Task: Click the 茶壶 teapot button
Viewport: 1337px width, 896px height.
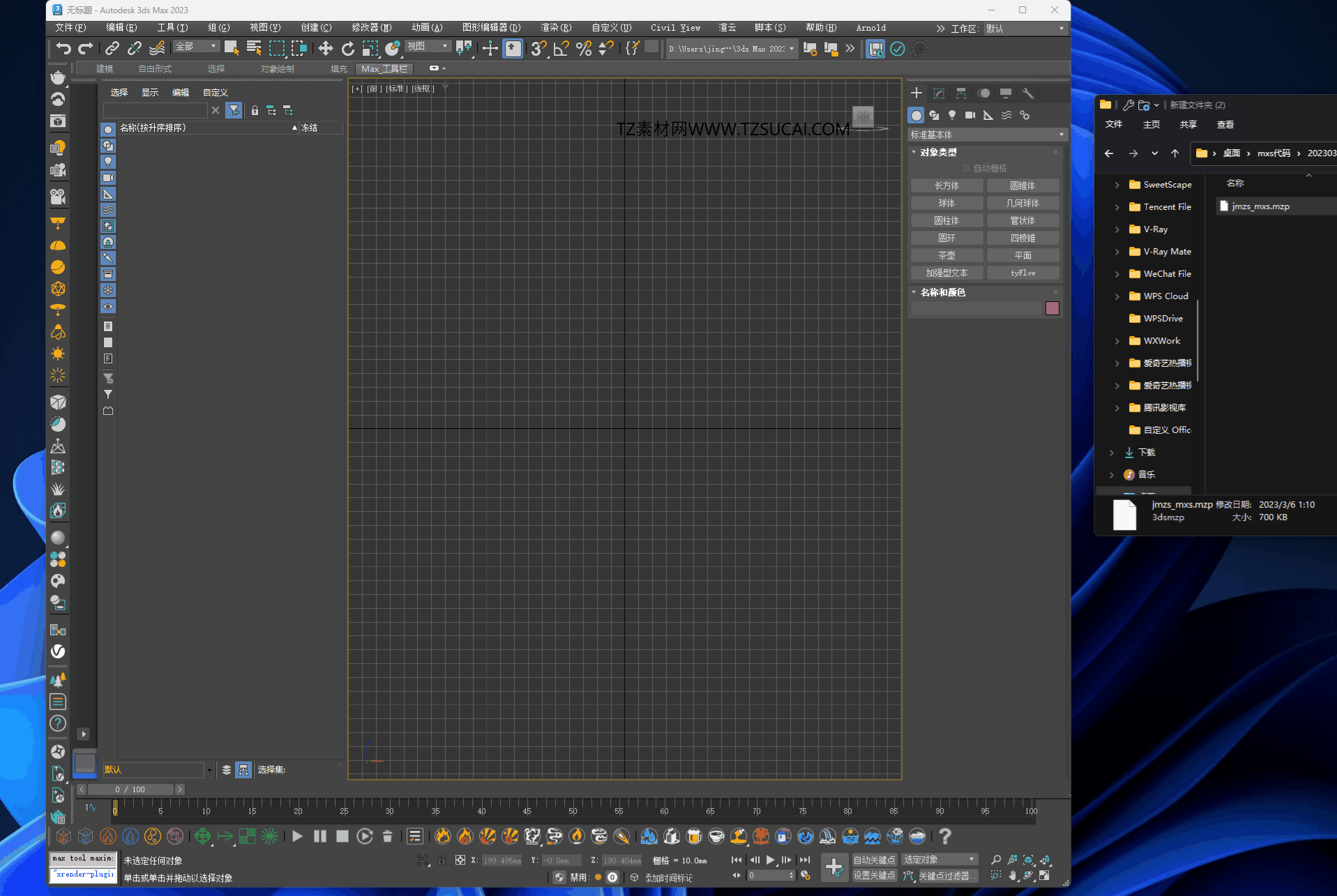Action: pyautogui.click(x=946, y=255)
